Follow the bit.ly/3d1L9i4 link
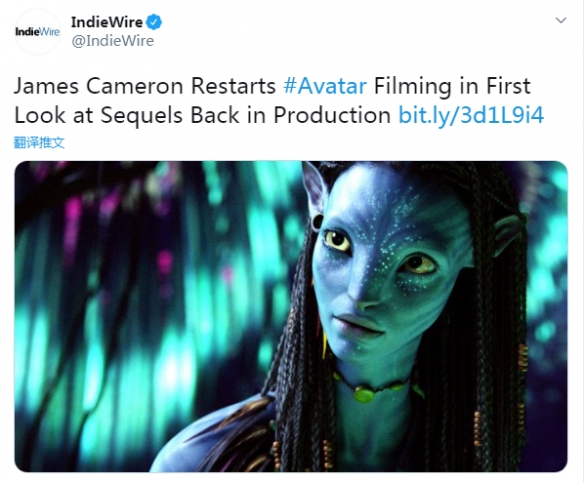The image size is (584, 482). coord(471,115)
